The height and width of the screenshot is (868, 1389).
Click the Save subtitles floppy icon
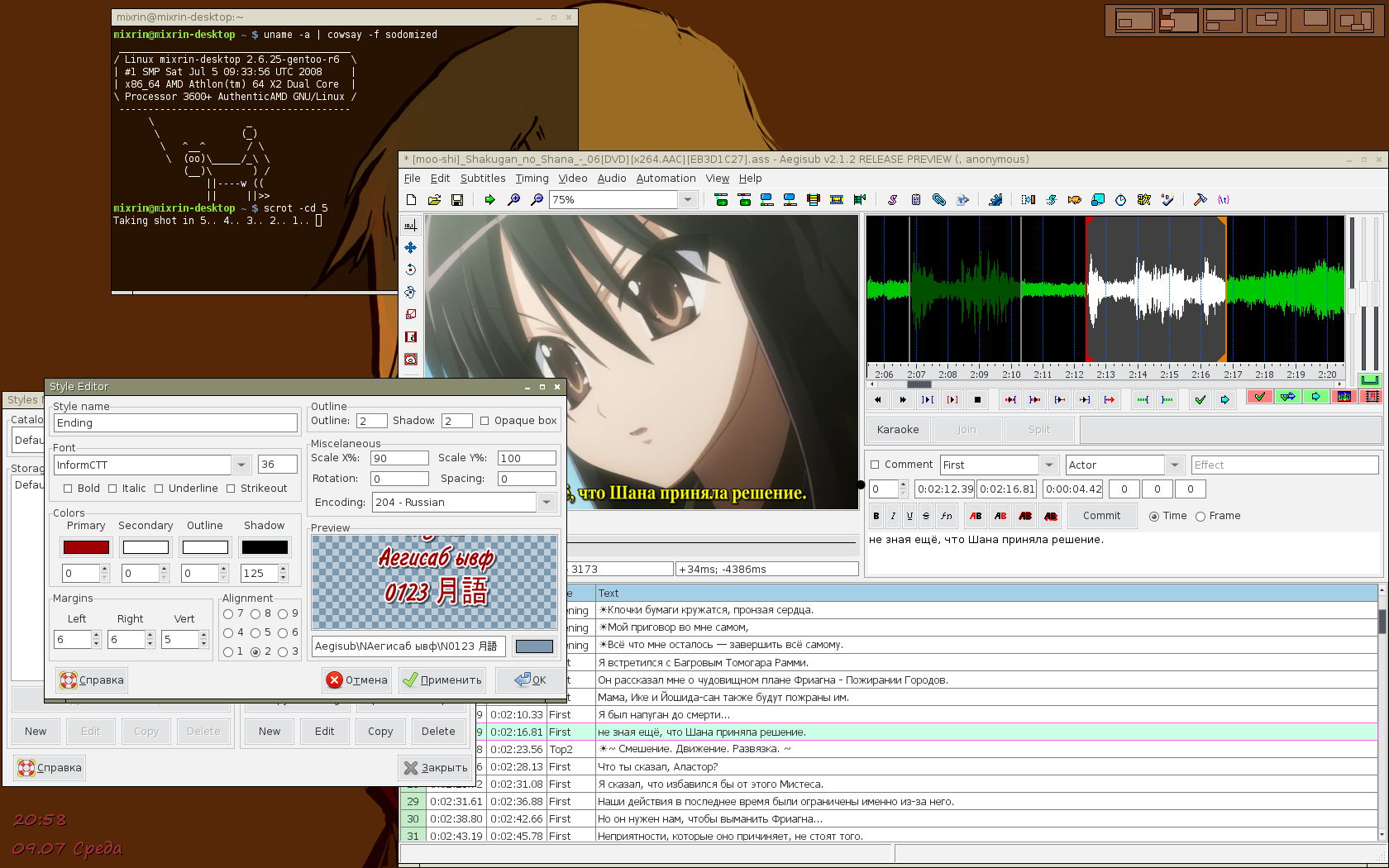click(457, 199)
